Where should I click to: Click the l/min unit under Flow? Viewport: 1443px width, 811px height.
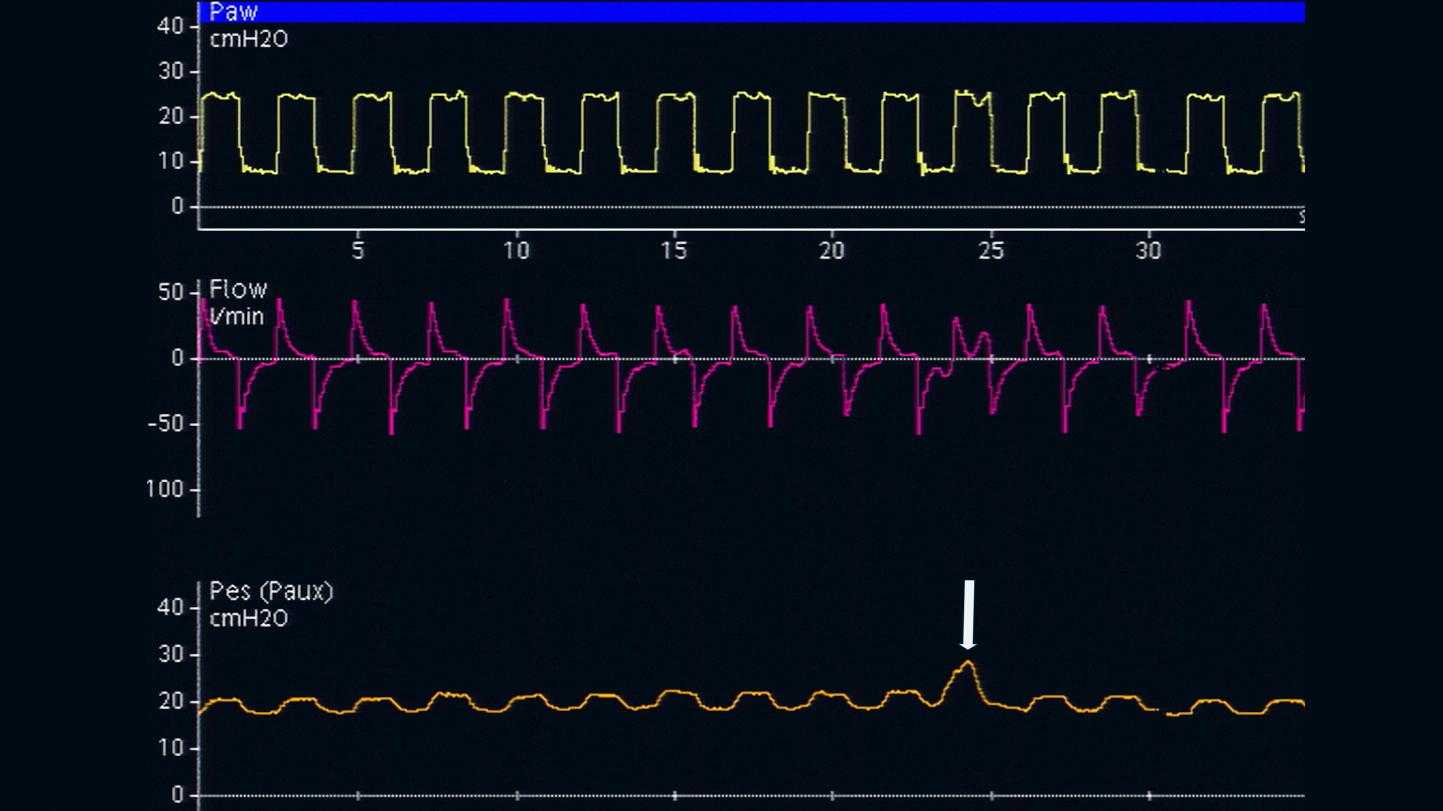[x=237, y=315]
